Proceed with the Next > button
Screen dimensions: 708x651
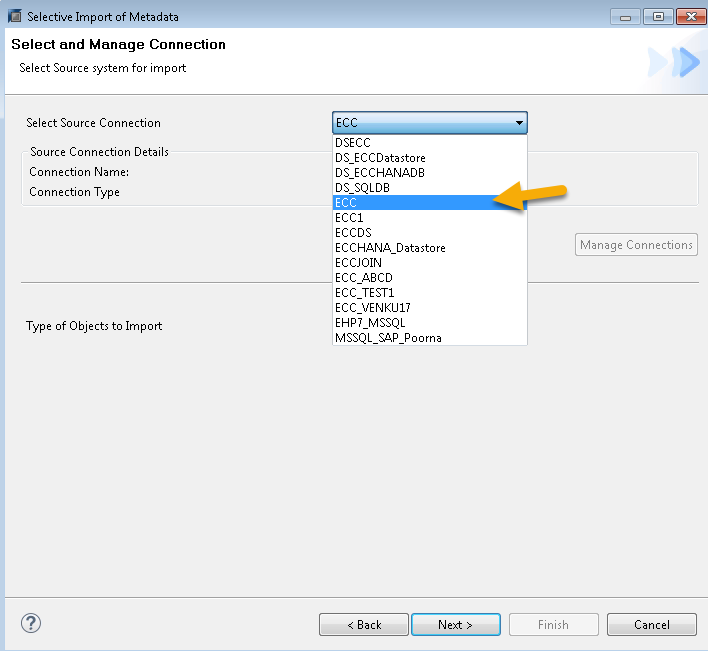coord(456,625)
